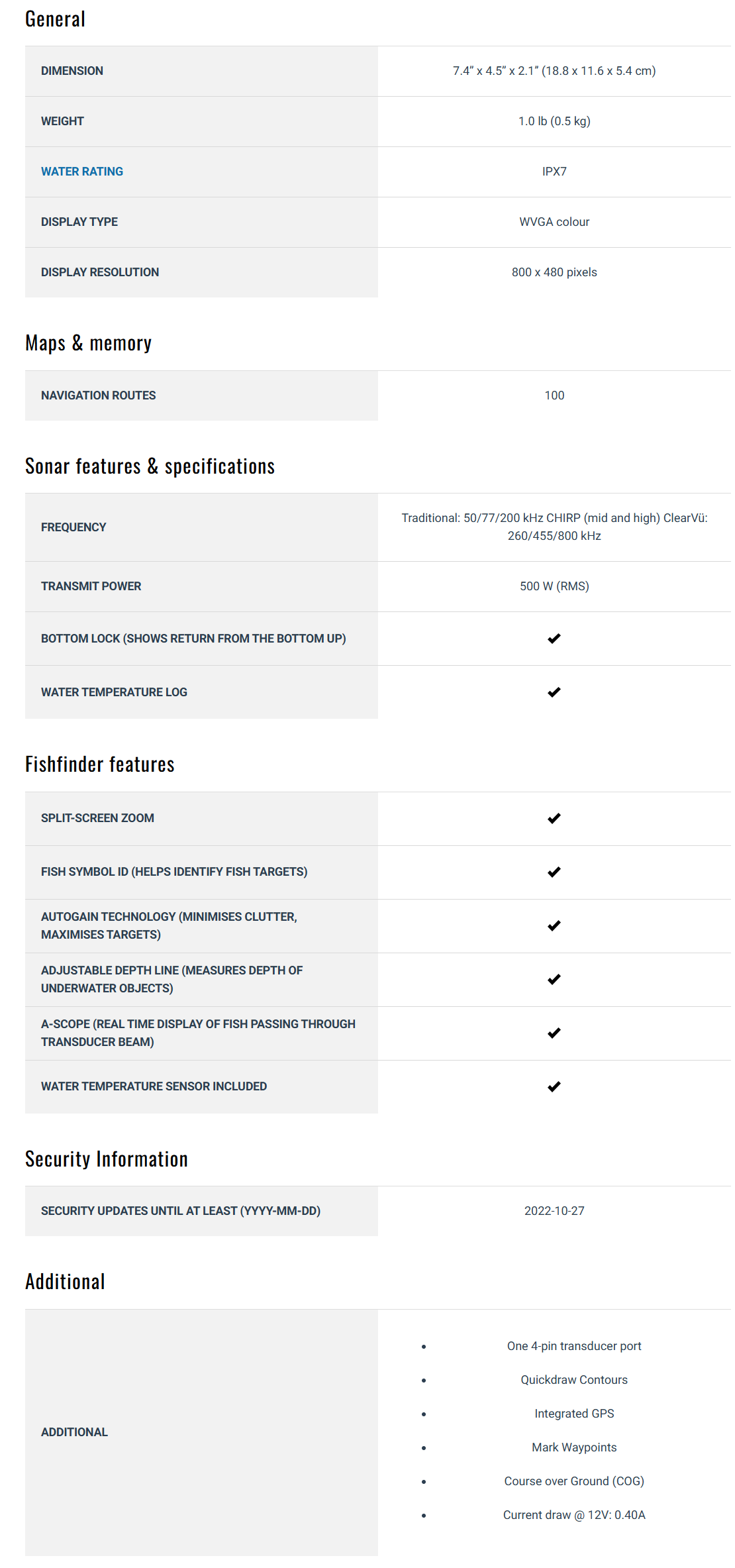This screenshot has width=735, height=1568.
Task: Click the Bottom Lock checkmark icon
Action: (x=554, y=639)
